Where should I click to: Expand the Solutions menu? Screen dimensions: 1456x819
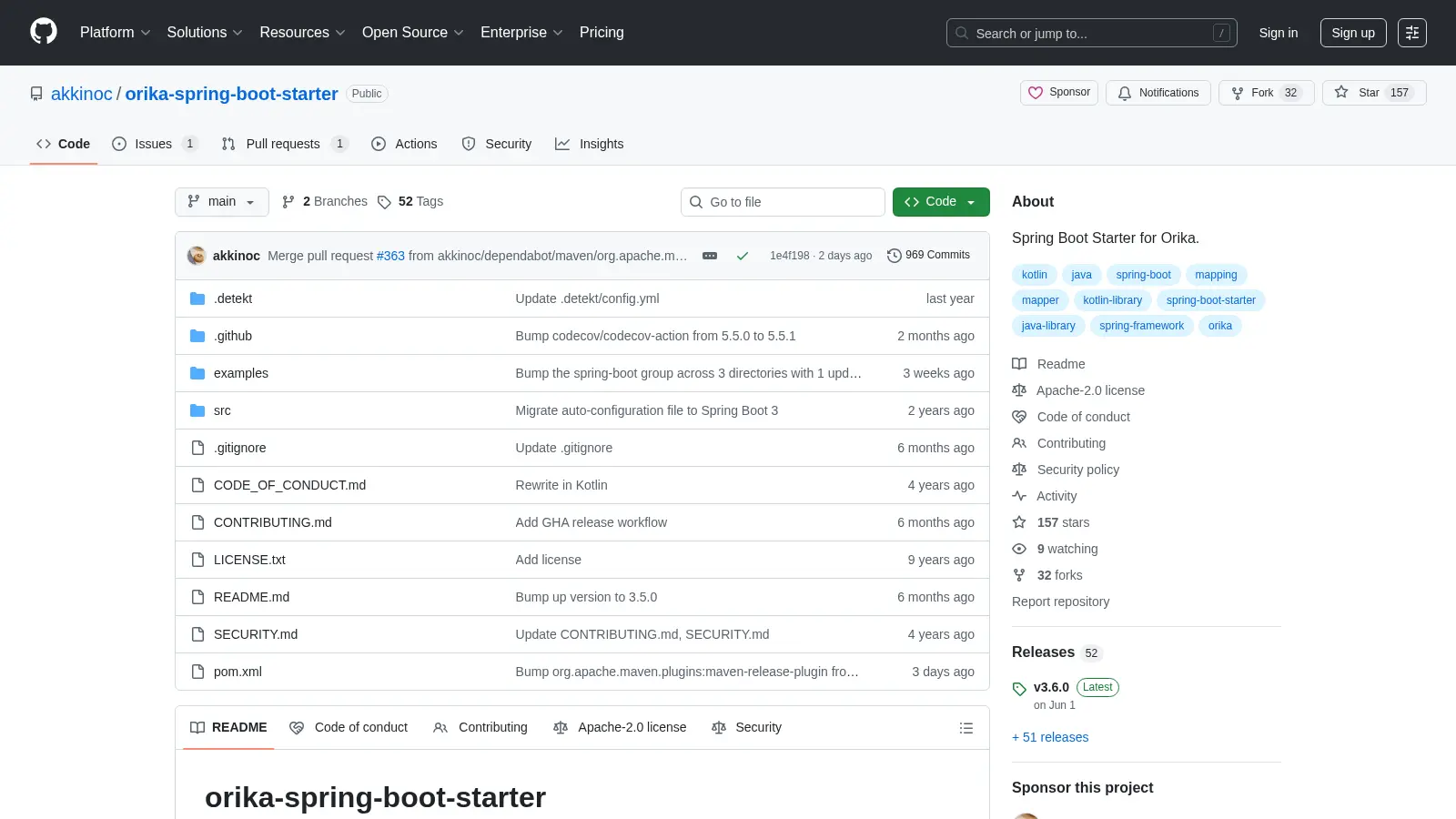[205, 32]
